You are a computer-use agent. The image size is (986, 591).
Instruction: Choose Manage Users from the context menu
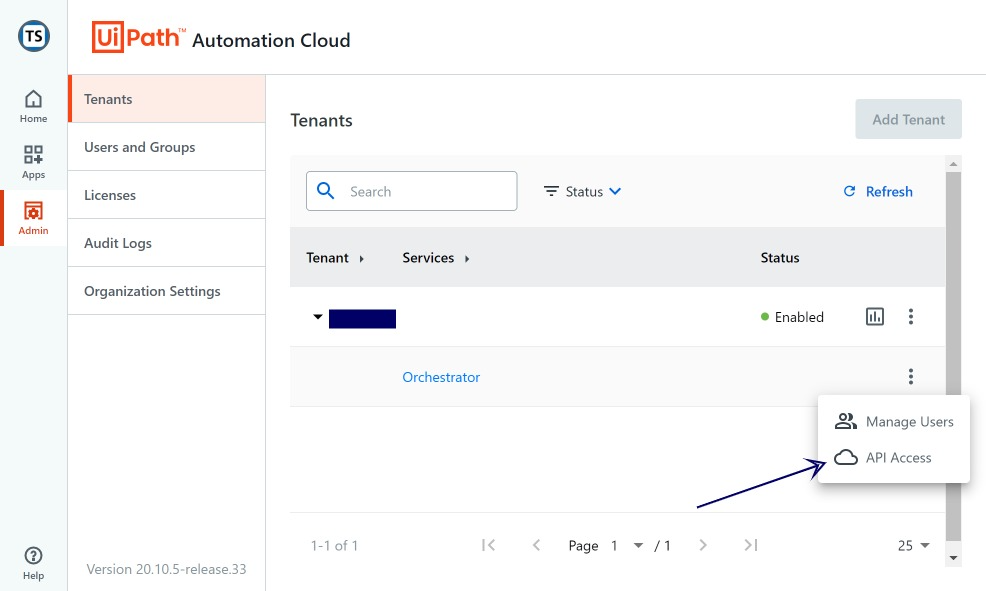pos(894,421)
